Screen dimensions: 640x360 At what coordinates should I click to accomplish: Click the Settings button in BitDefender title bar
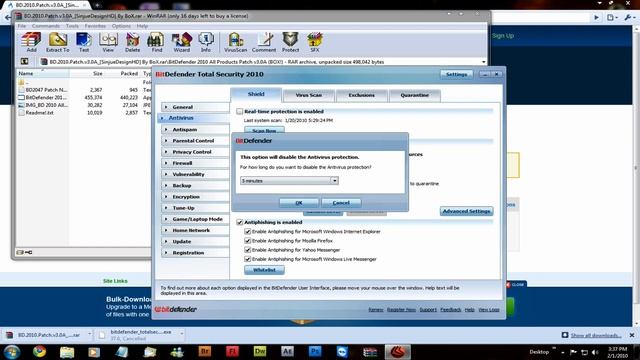point(456,74)
